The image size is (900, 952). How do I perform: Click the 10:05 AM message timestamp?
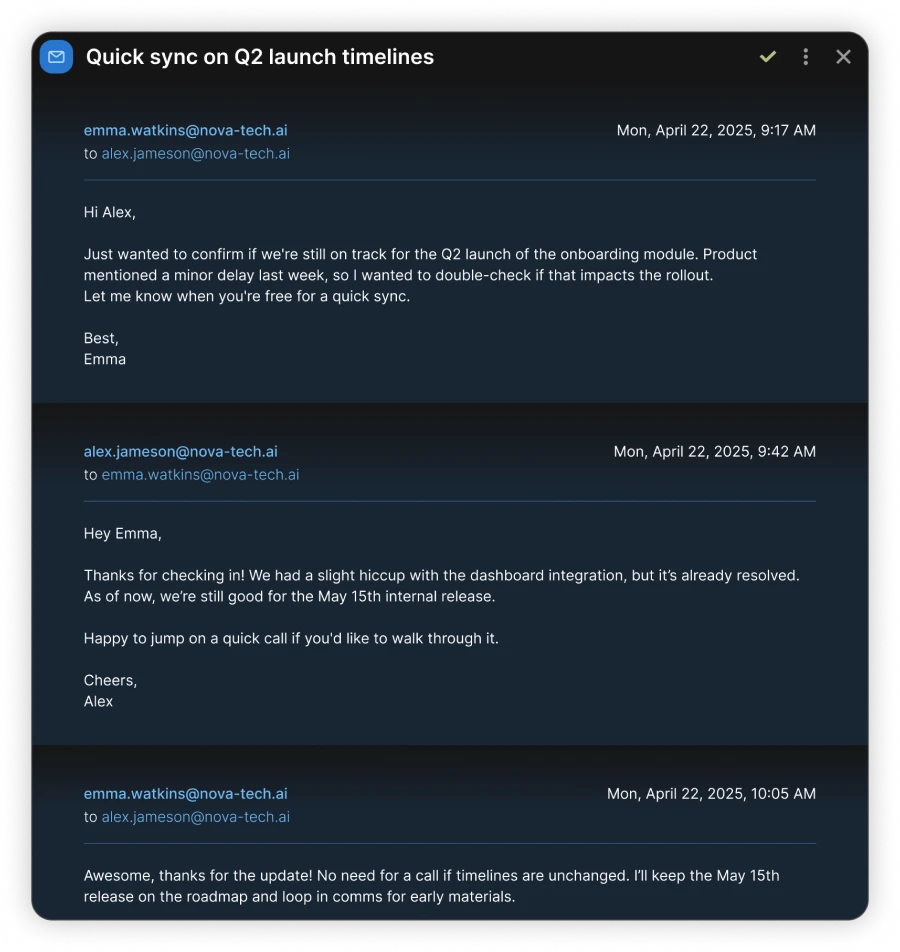(x=711, y=794)
